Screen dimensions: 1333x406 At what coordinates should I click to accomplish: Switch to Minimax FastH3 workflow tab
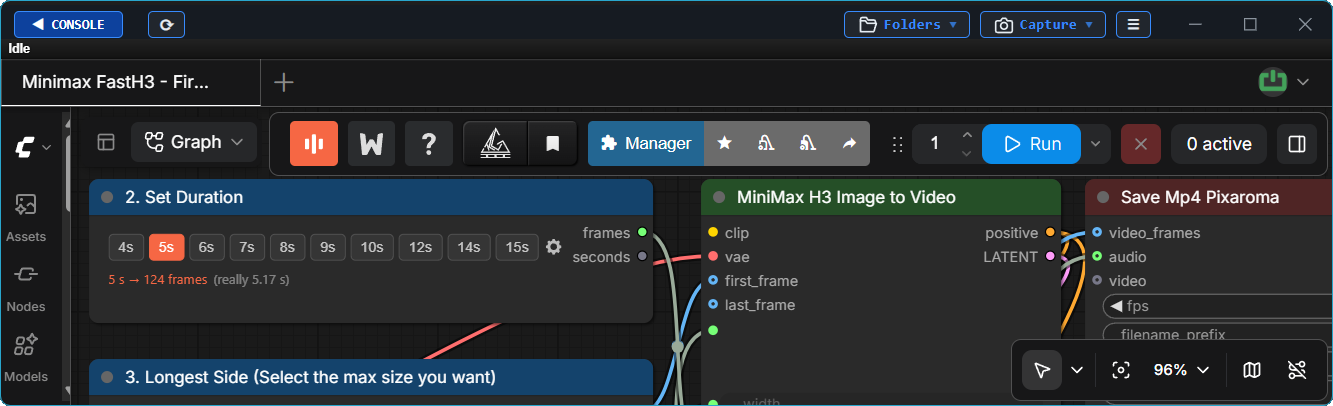coord(130,83)
